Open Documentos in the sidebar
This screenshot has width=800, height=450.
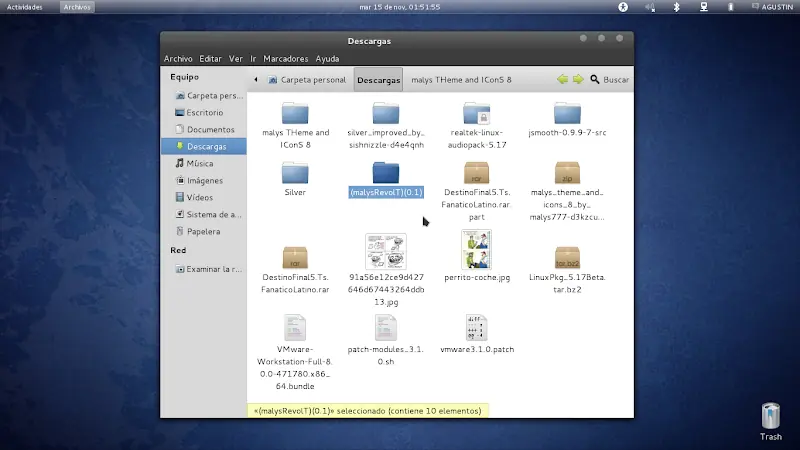click(x=204, y=129)
